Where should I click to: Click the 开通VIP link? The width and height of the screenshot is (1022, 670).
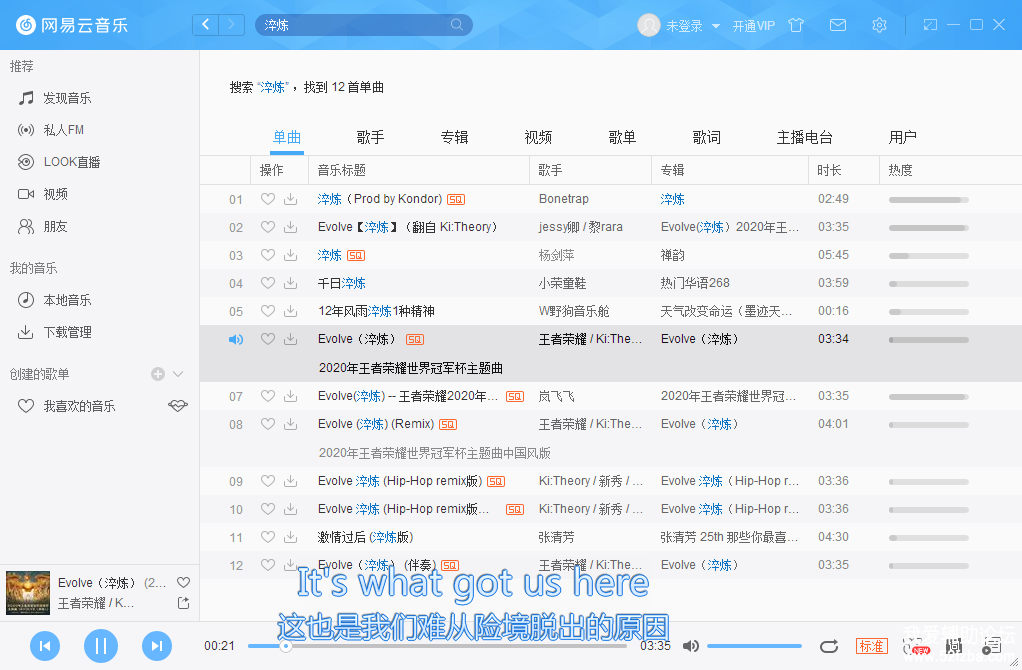(x=753, y=26)
